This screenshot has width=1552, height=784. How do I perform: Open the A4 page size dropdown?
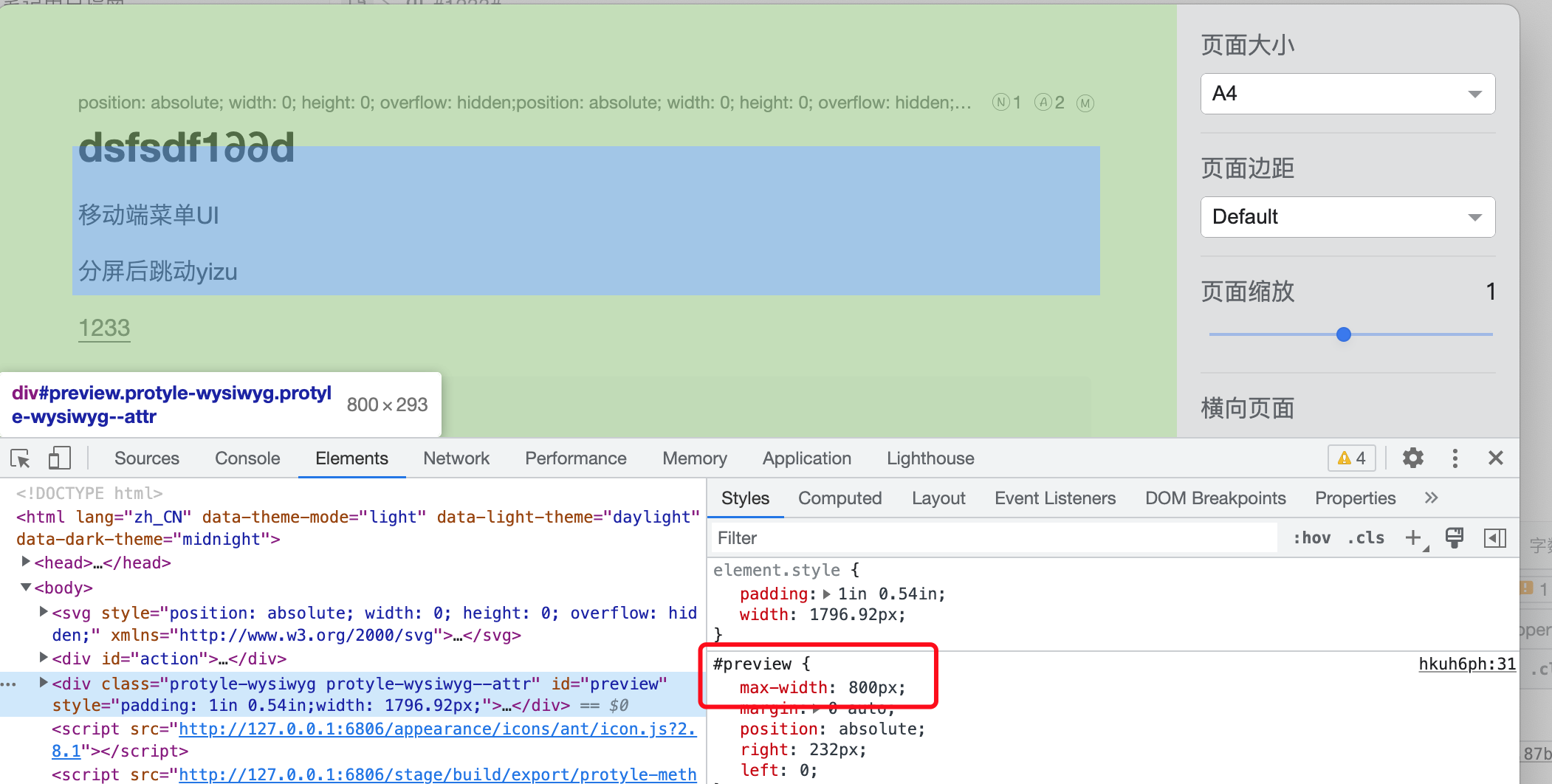[x=1347, y=94]
